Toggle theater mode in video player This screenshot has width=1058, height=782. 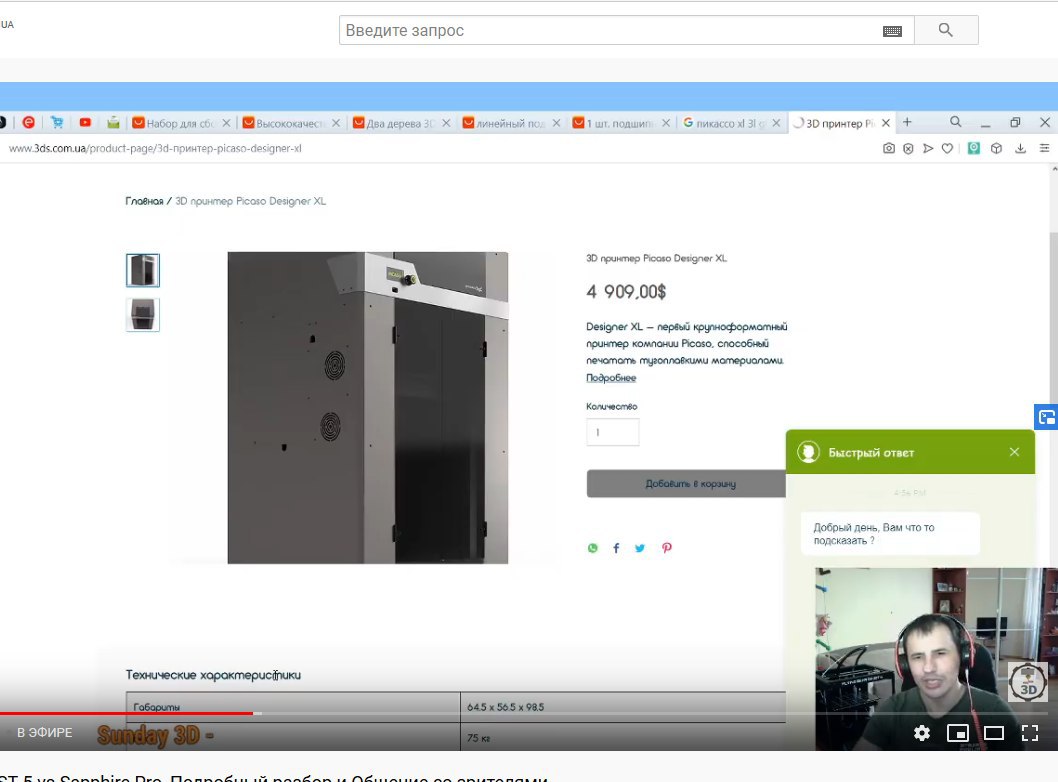[994, 733]
